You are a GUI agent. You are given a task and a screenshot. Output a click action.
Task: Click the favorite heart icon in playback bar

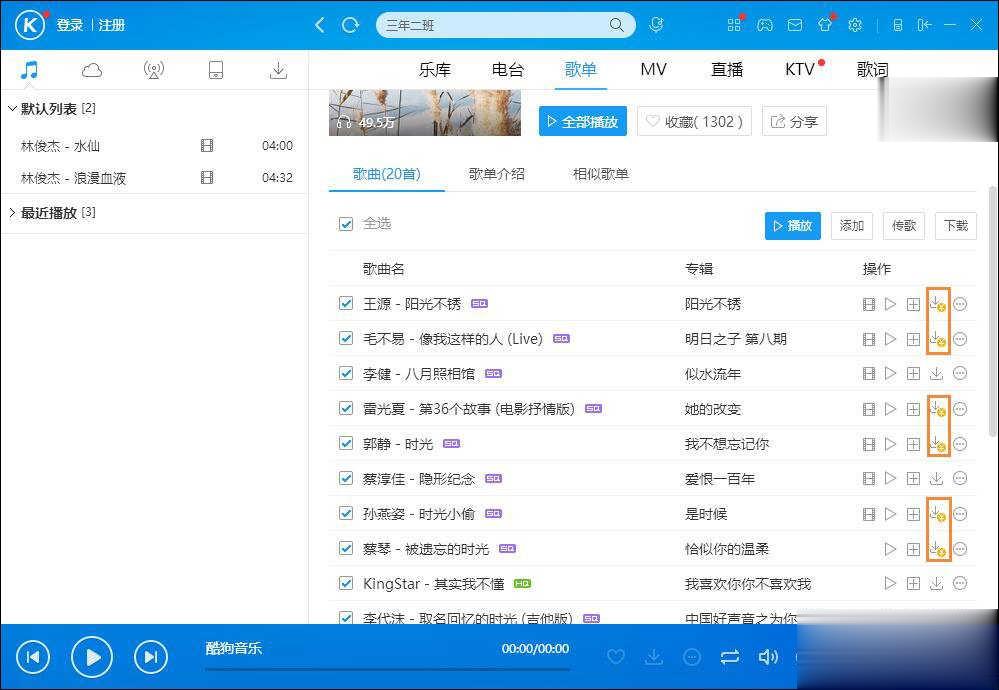(616, 657)
